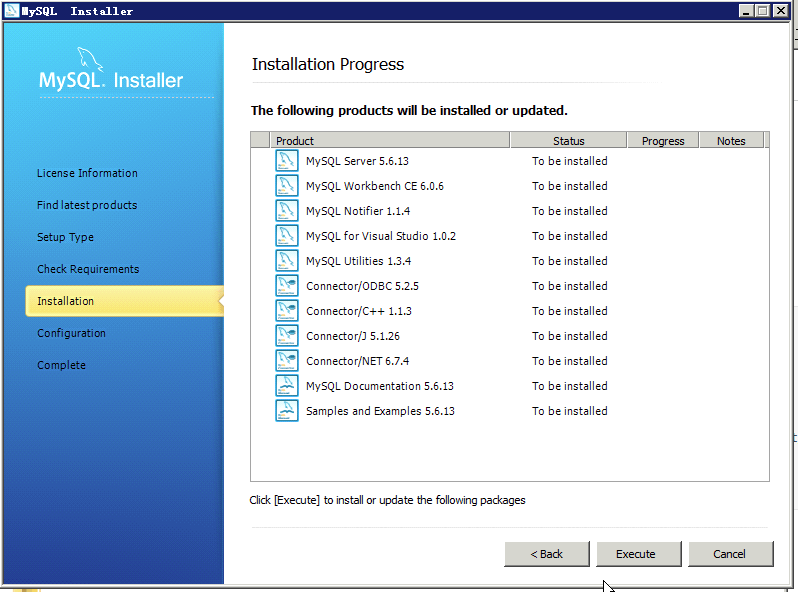Click the MySQL Installer title bar icon
This screenshot has height=592, width=798.
pos(11,11)
